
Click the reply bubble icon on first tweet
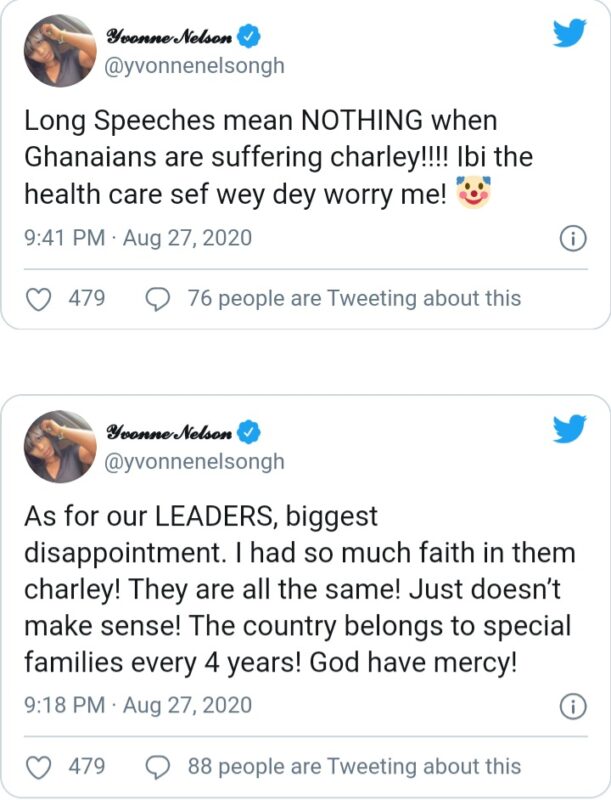click(x=157, y=298)
